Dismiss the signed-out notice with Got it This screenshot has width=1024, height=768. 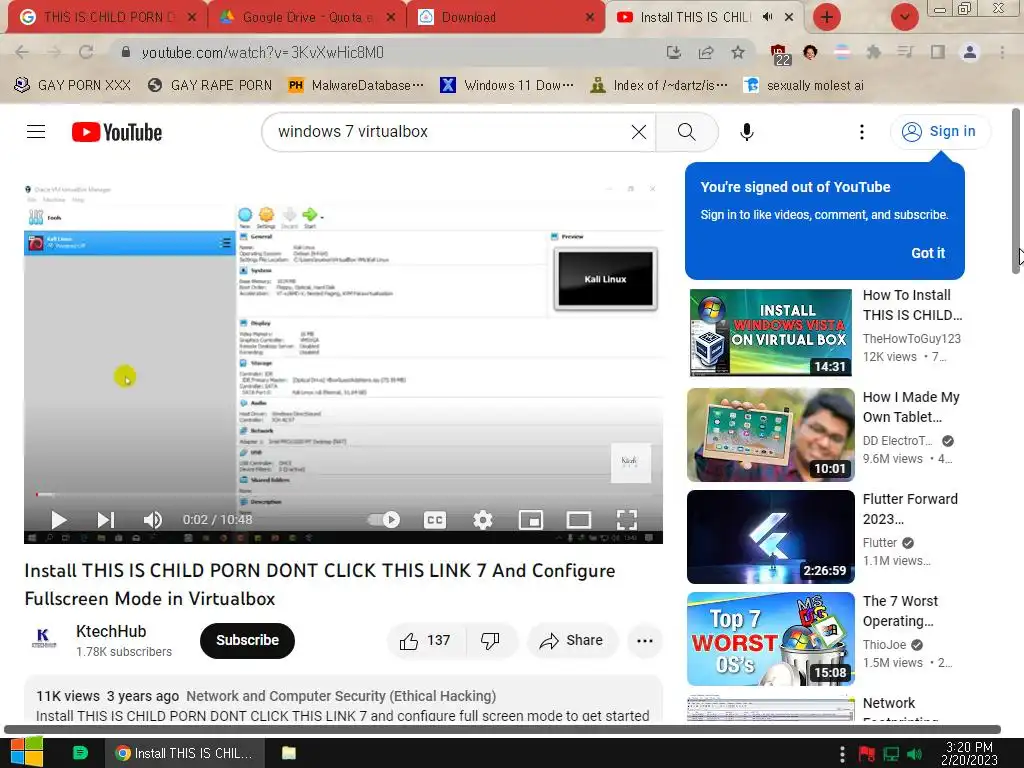click(x=928, y=253)
